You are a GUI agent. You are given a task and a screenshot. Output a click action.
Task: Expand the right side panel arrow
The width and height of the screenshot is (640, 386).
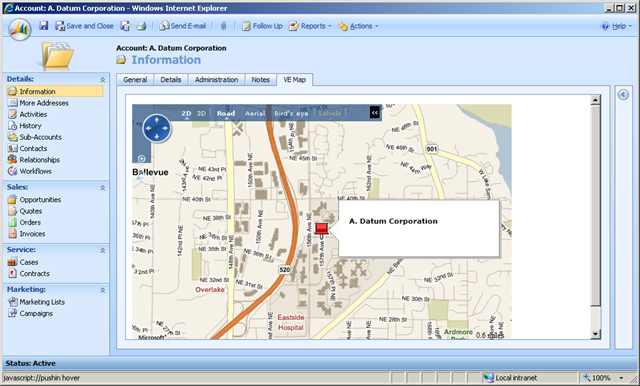coord(623,95)
